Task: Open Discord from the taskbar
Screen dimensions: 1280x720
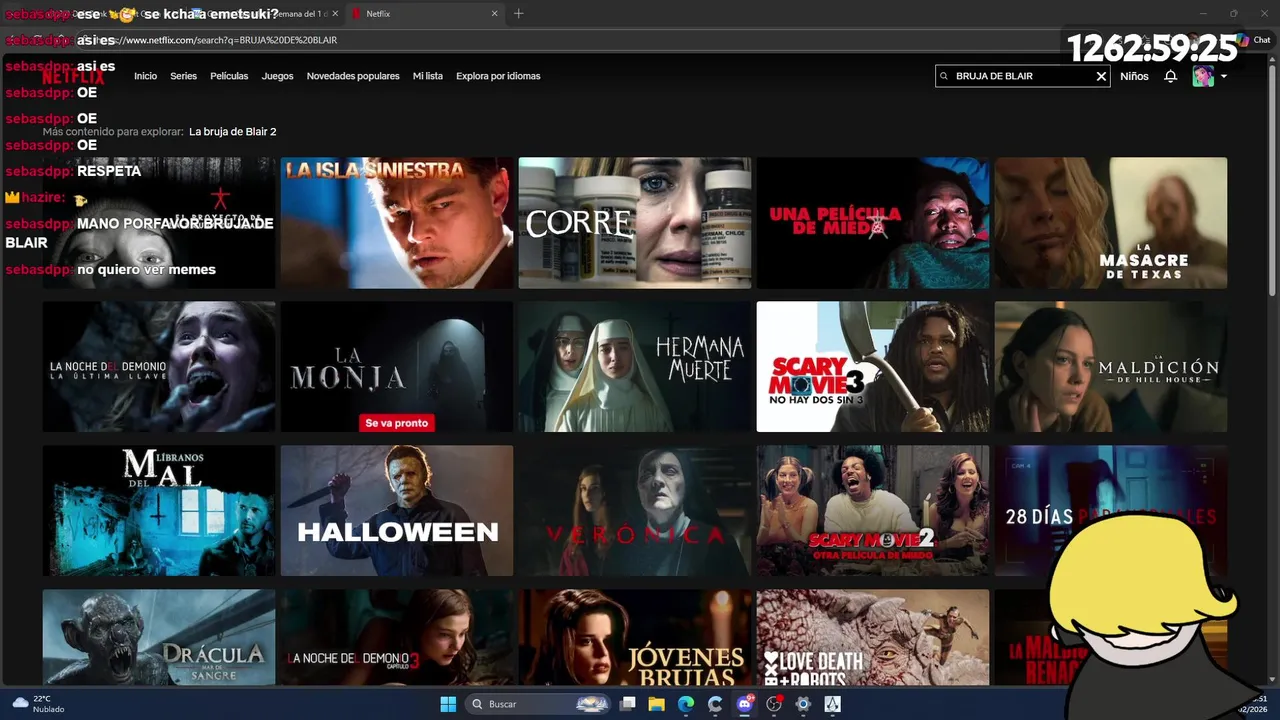Action: coord(744,704)
